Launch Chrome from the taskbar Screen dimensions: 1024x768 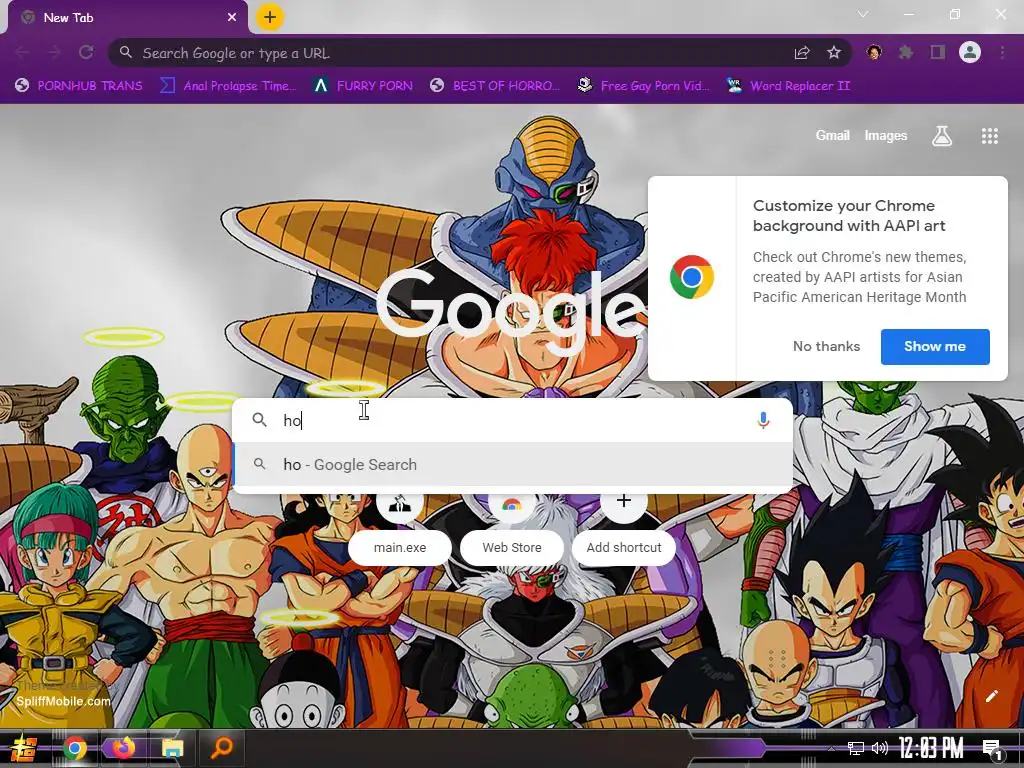(x=74, y=748)
